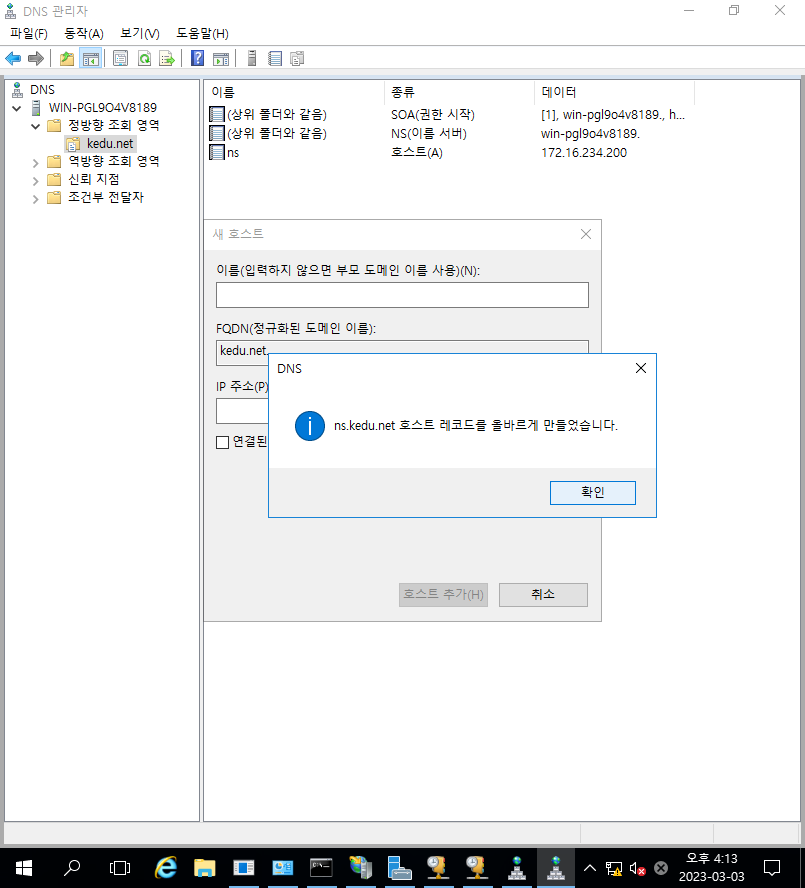Click the Forward arrow in the toolbar

pos(36,58)
